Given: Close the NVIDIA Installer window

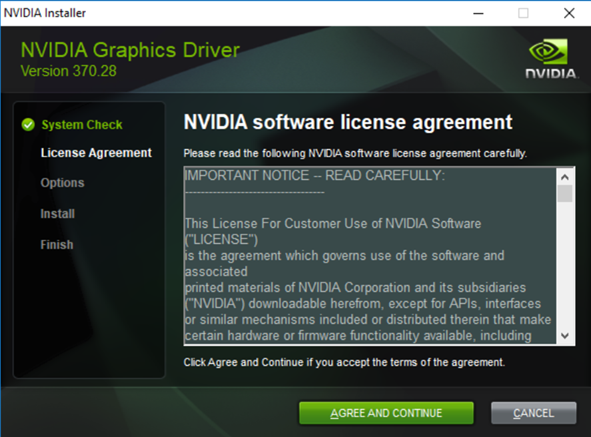Looking at the screenshot, I should (569, 13).
